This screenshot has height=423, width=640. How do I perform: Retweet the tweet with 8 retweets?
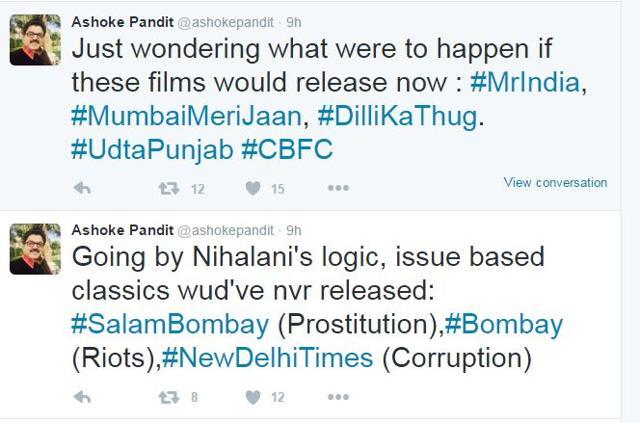169,397
